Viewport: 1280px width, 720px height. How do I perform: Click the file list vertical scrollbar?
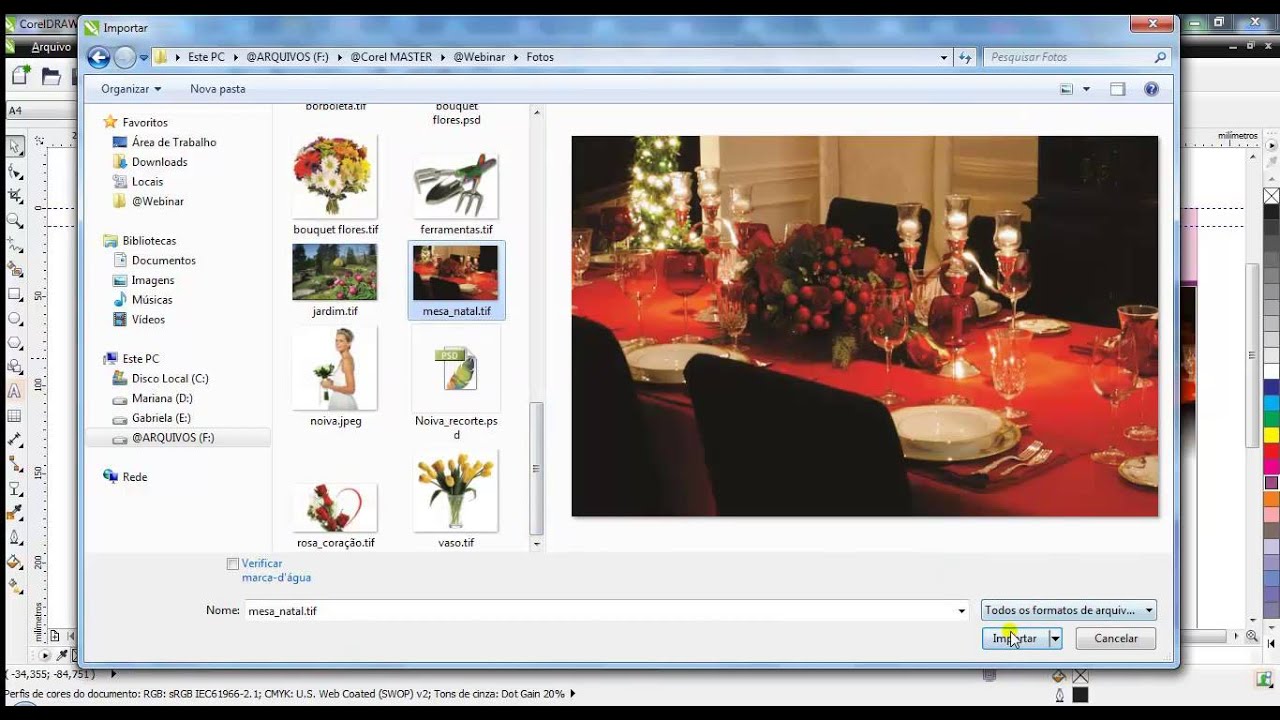coord(537,469)
